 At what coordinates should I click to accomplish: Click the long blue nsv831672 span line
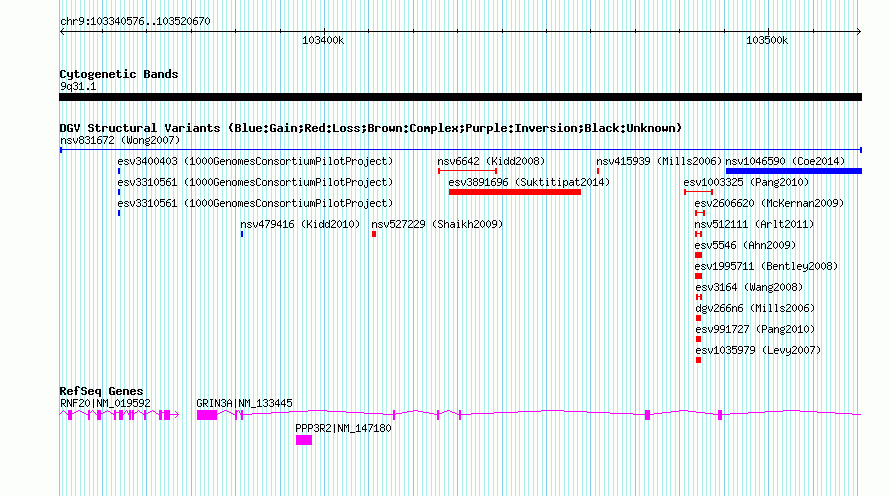(460, 150)
